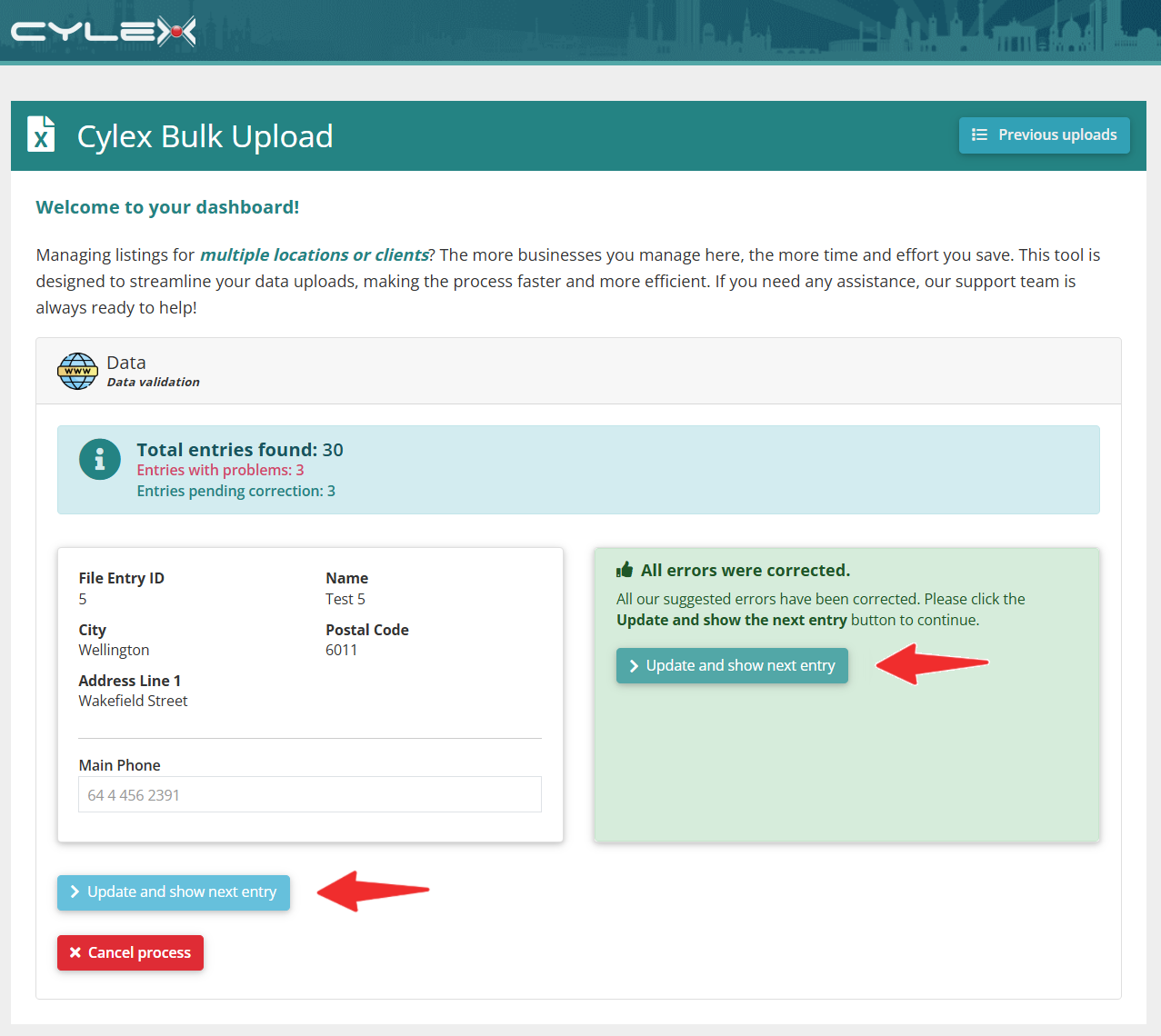Click the Cylex Bulk Upload title
1161x1036 pixels.
pyautogui.click(x=205, y=135)
